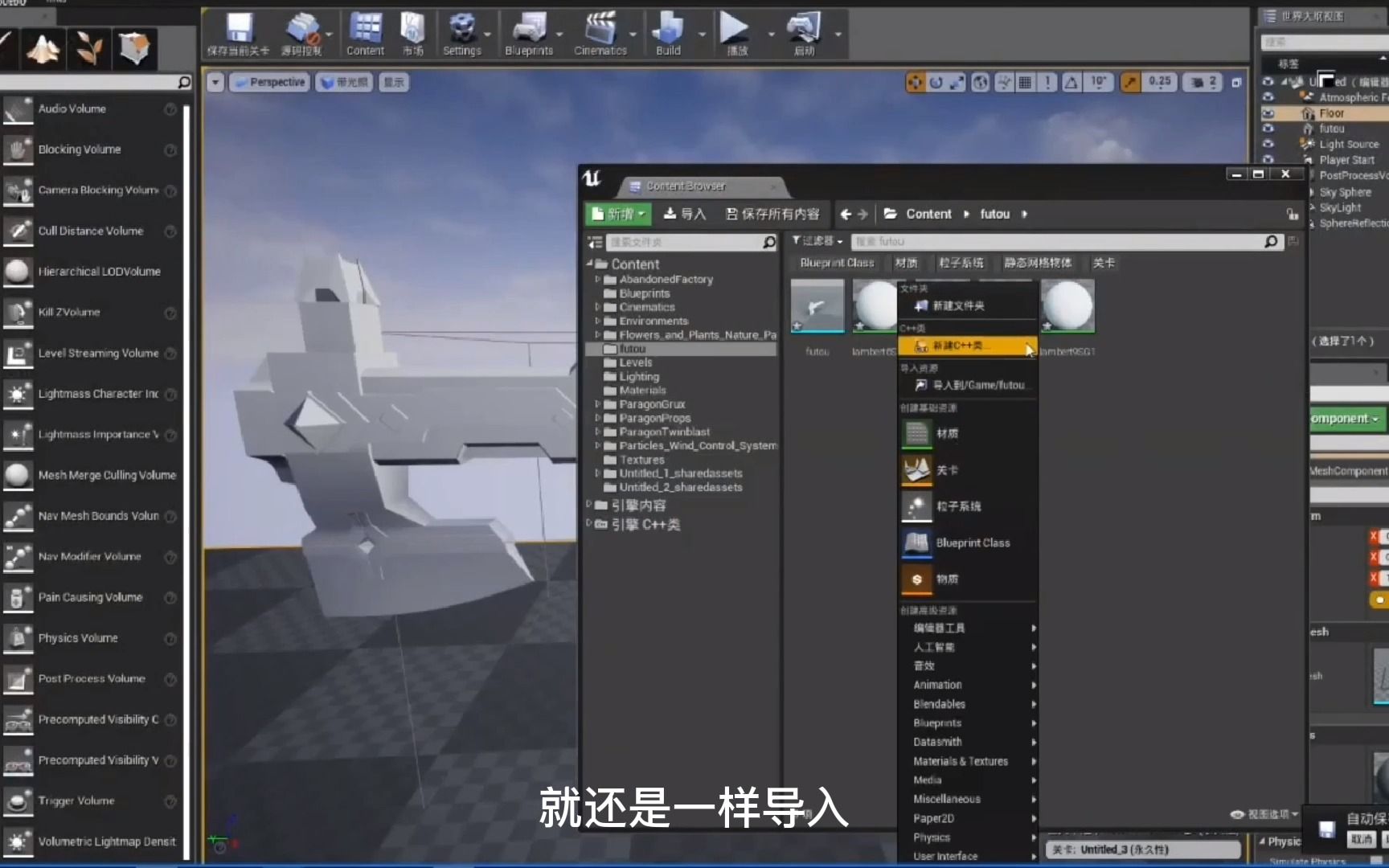Open the 显示 (Show) viewport dropdown
1389x868 pixels.
(393, 81)
